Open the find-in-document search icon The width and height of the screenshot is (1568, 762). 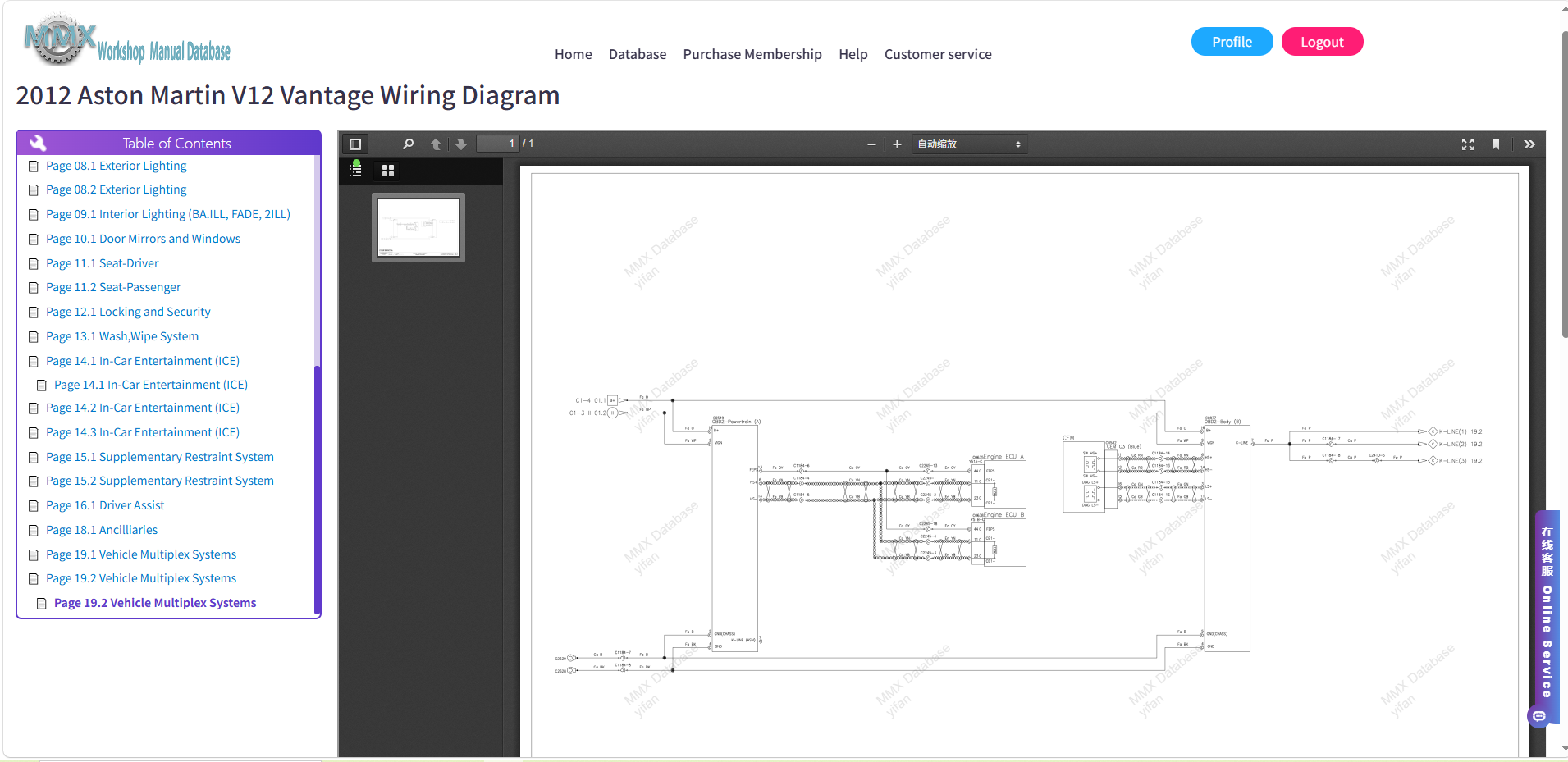tap(408, 144)
